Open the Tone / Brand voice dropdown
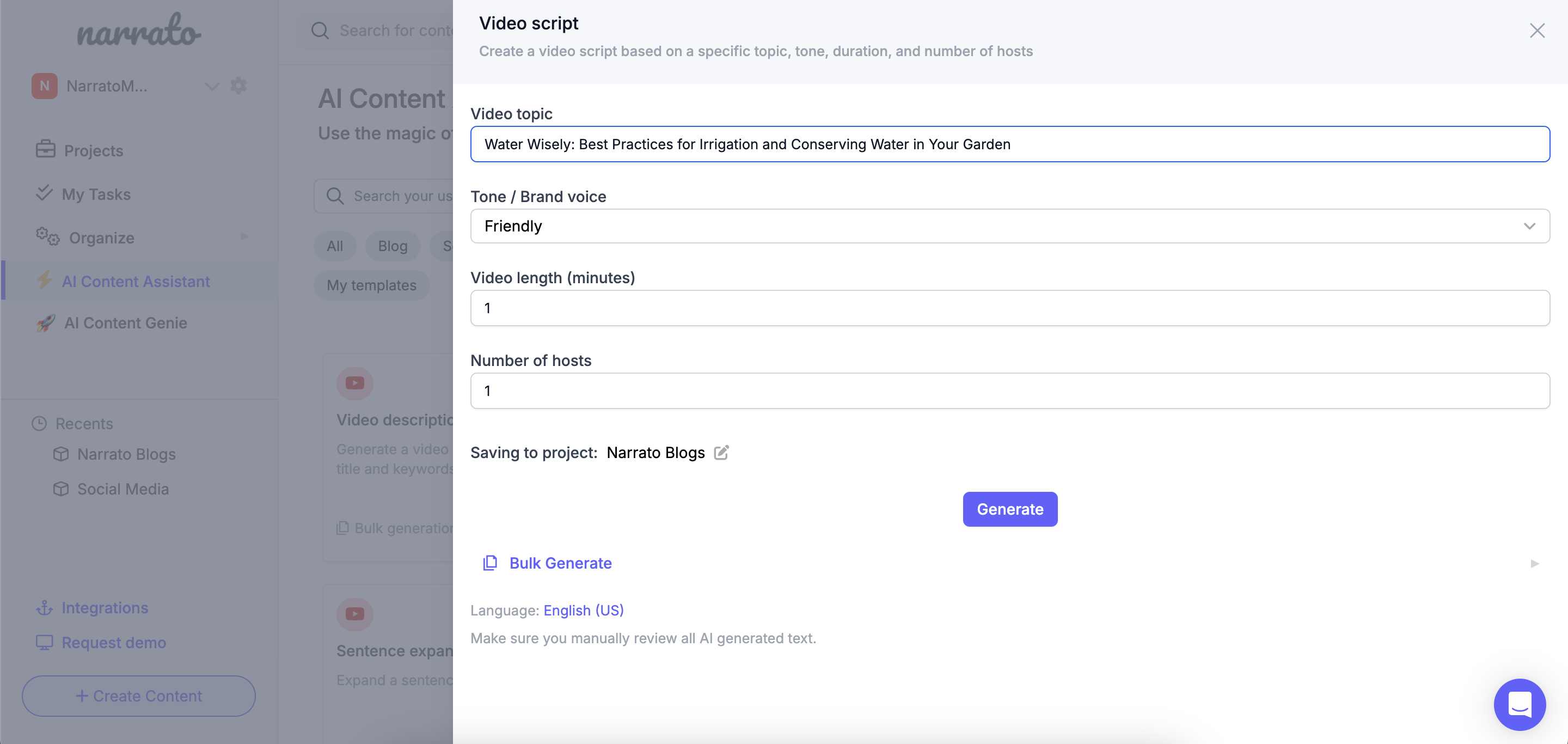The width and height of the screenshot is (1568, 744). click(x=1010, y=226)
